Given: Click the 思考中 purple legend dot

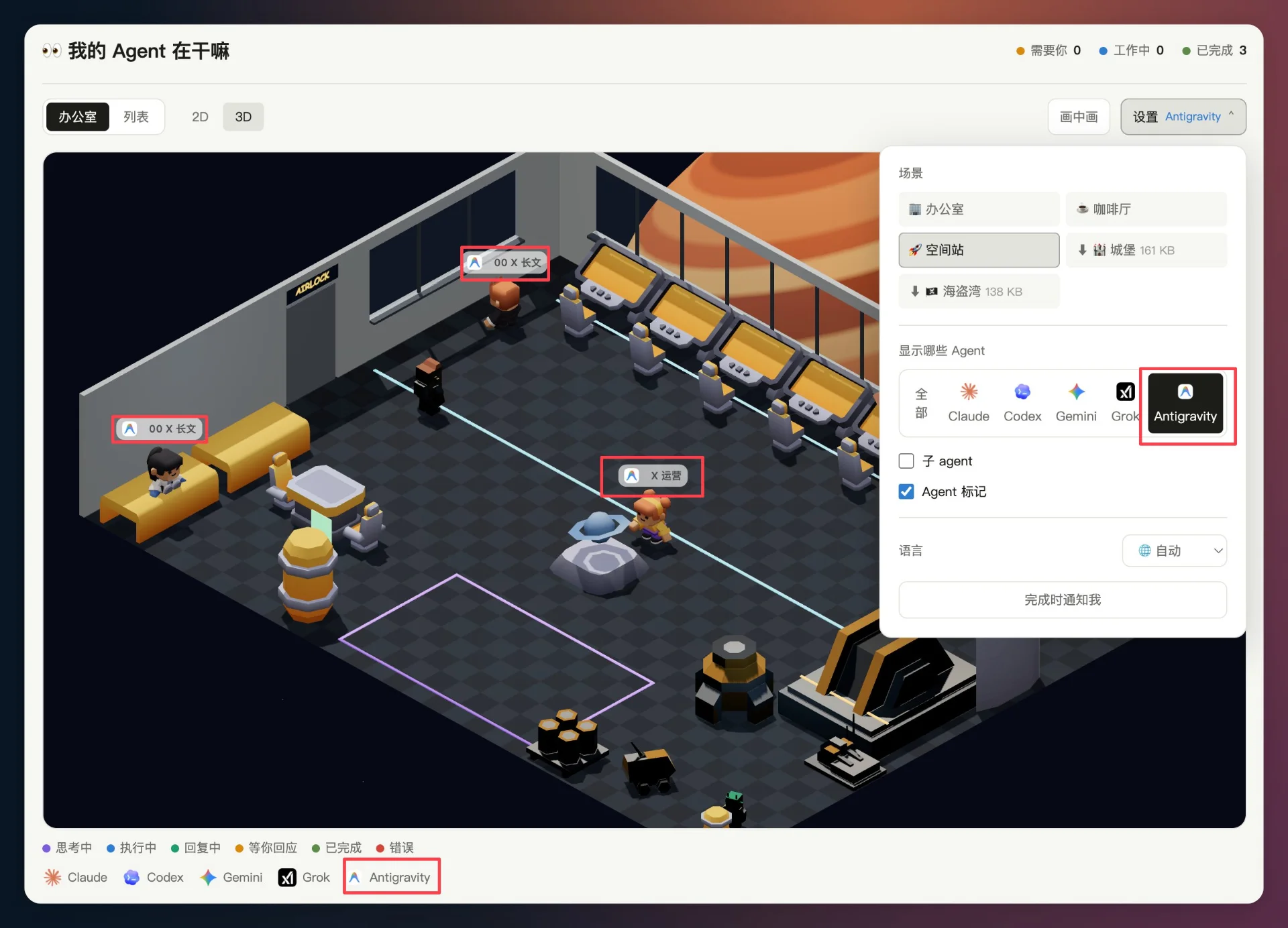Looking at the screenshot, I should coord(46,848).
